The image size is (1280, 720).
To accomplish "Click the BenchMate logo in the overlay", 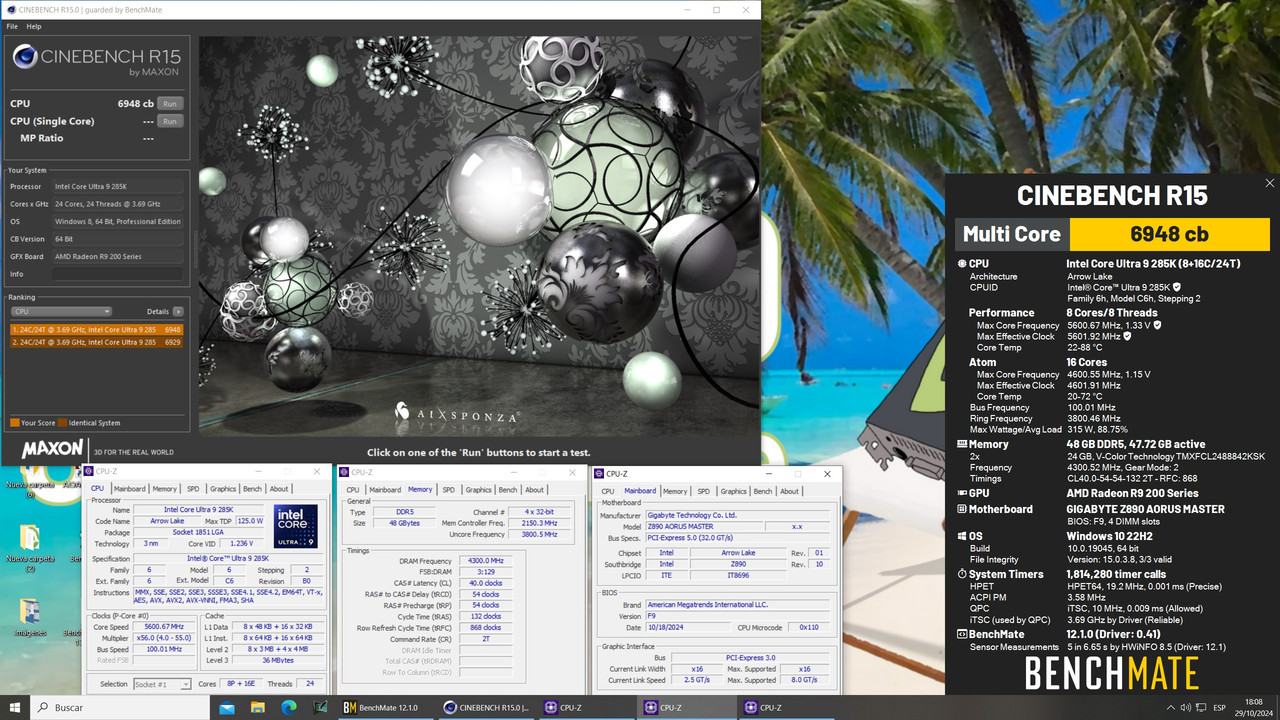I will point(1112,673).
